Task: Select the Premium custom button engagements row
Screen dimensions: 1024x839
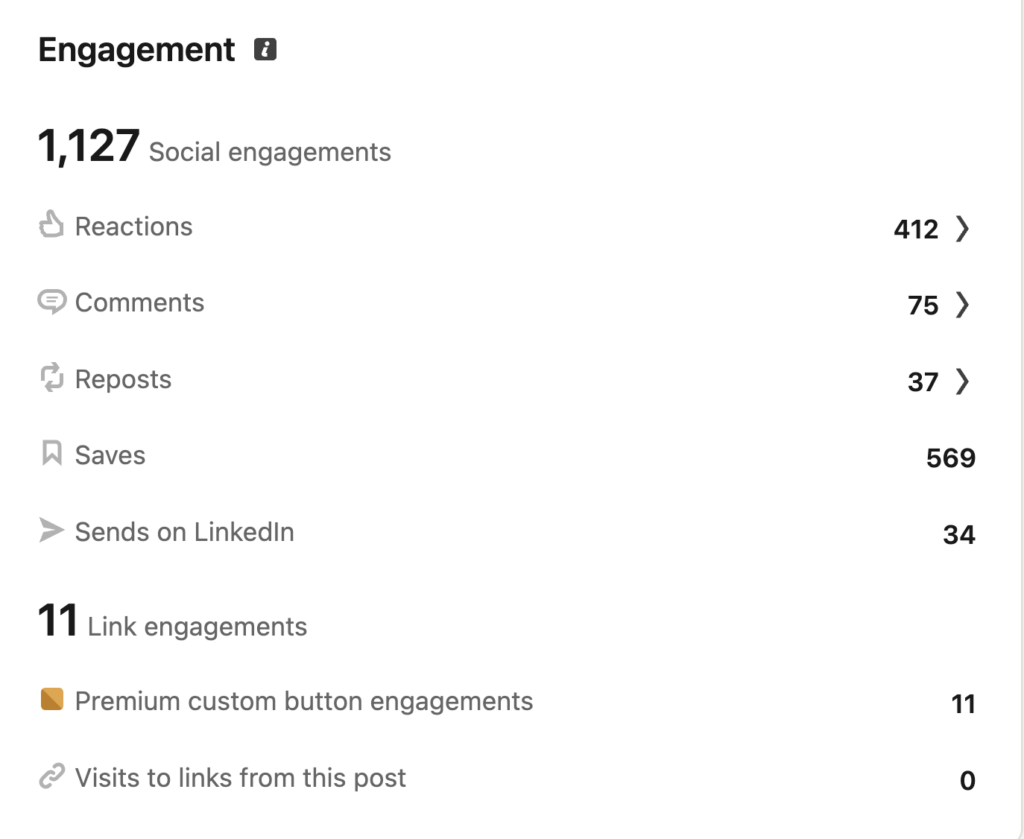Action: (x=507, y=702)
